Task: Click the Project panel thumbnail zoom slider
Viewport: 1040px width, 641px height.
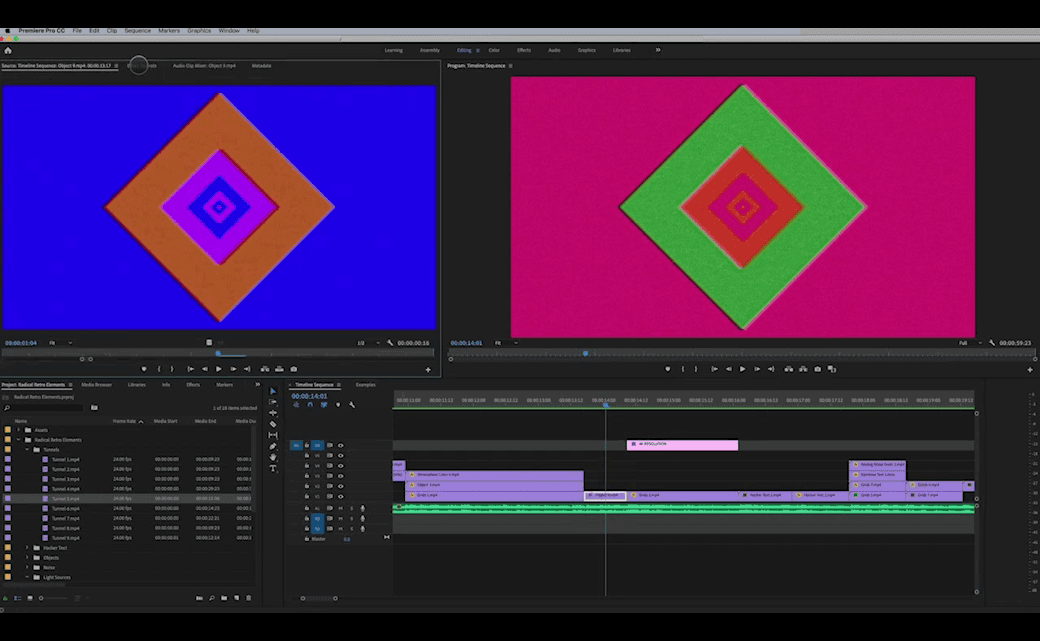Action: coord(56,598)
